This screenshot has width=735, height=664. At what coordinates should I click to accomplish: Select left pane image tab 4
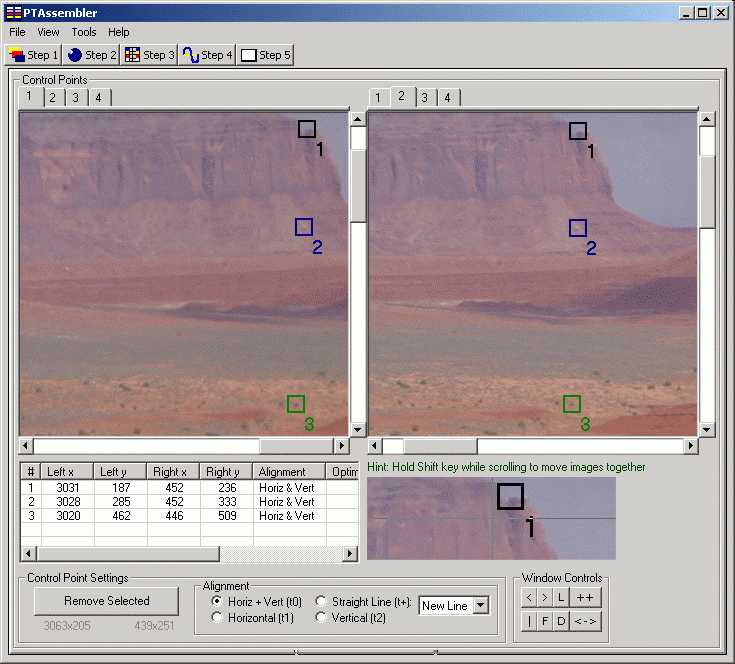(x=98, y=98)
